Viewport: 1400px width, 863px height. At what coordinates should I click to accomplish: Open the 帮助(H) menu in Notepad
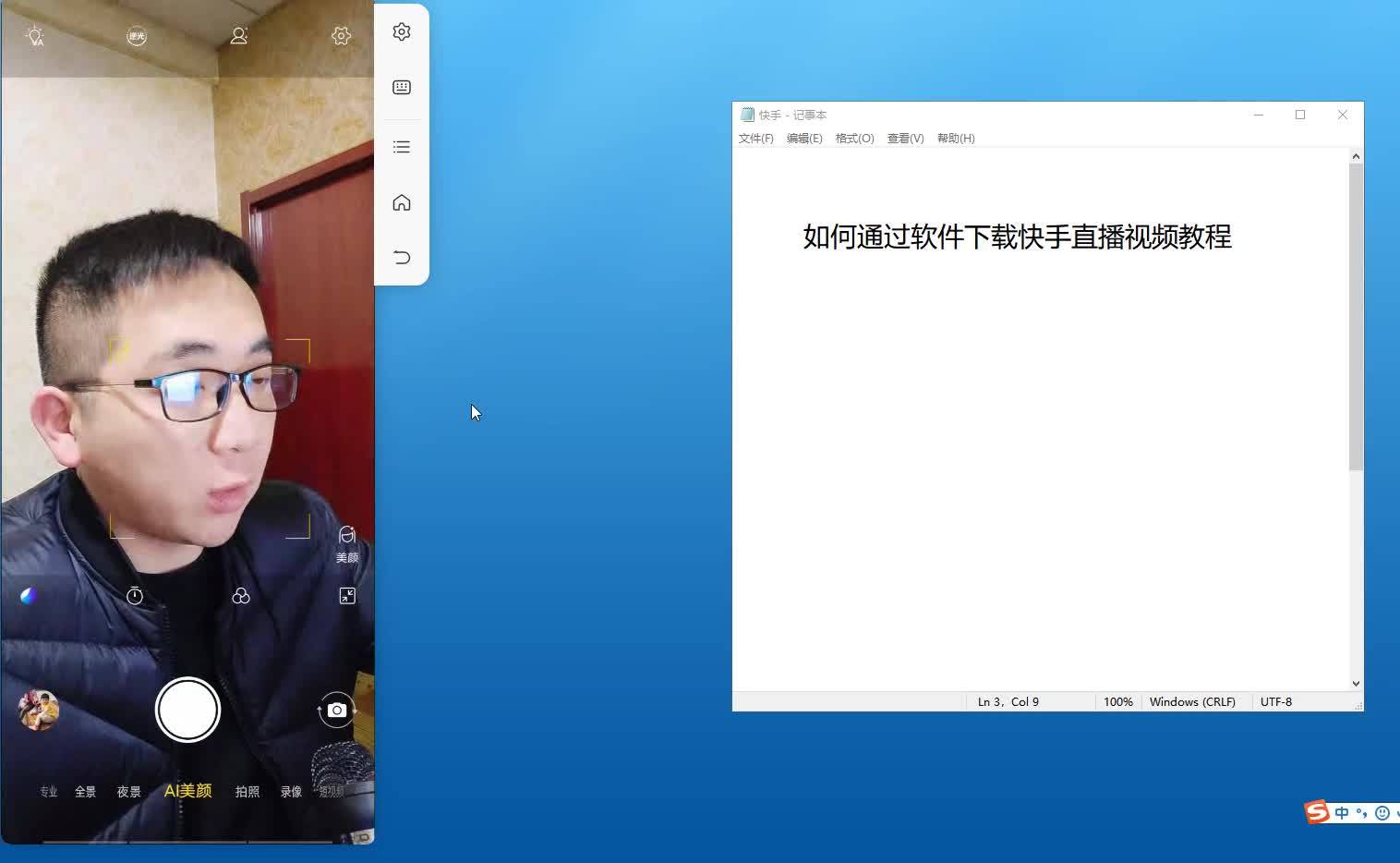point(956,139)
